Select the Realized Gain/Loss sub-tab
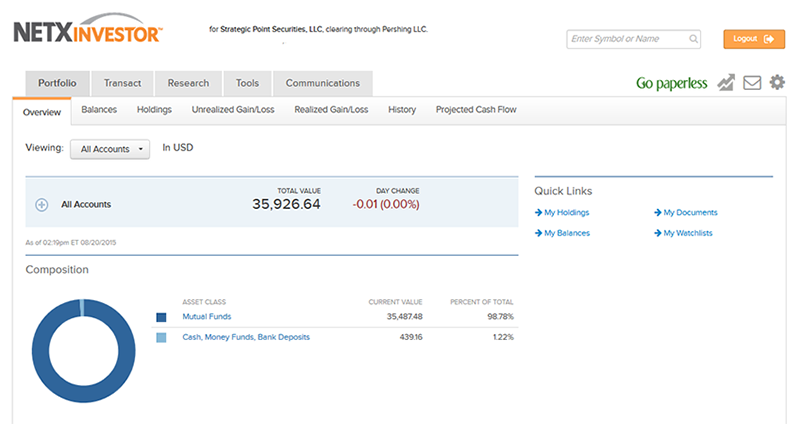 pyautogui.click(x=331, y=110)
